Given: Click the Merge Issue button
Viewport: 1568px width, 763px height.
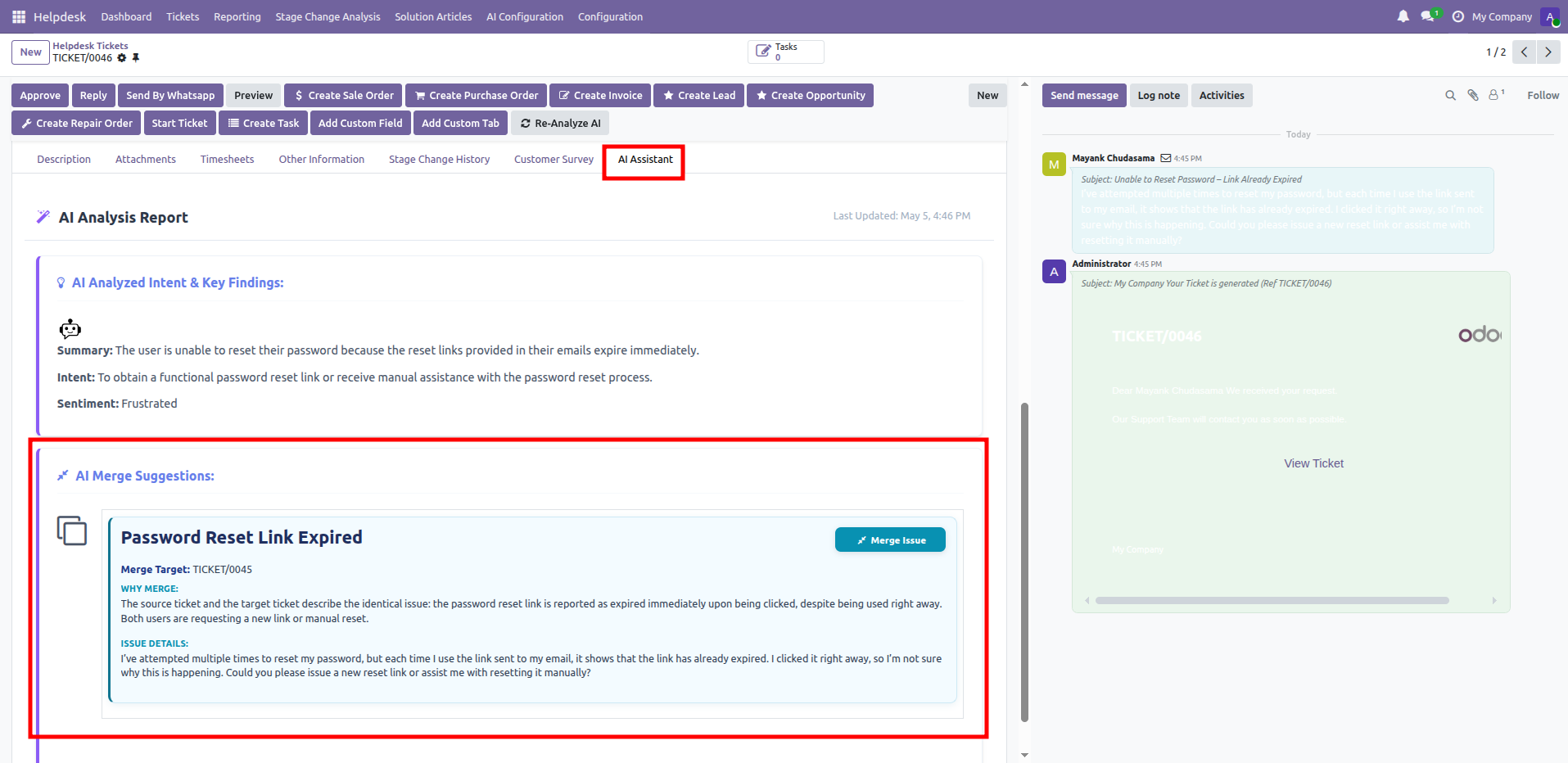Looking at the screenshot, I should (890, 540).
